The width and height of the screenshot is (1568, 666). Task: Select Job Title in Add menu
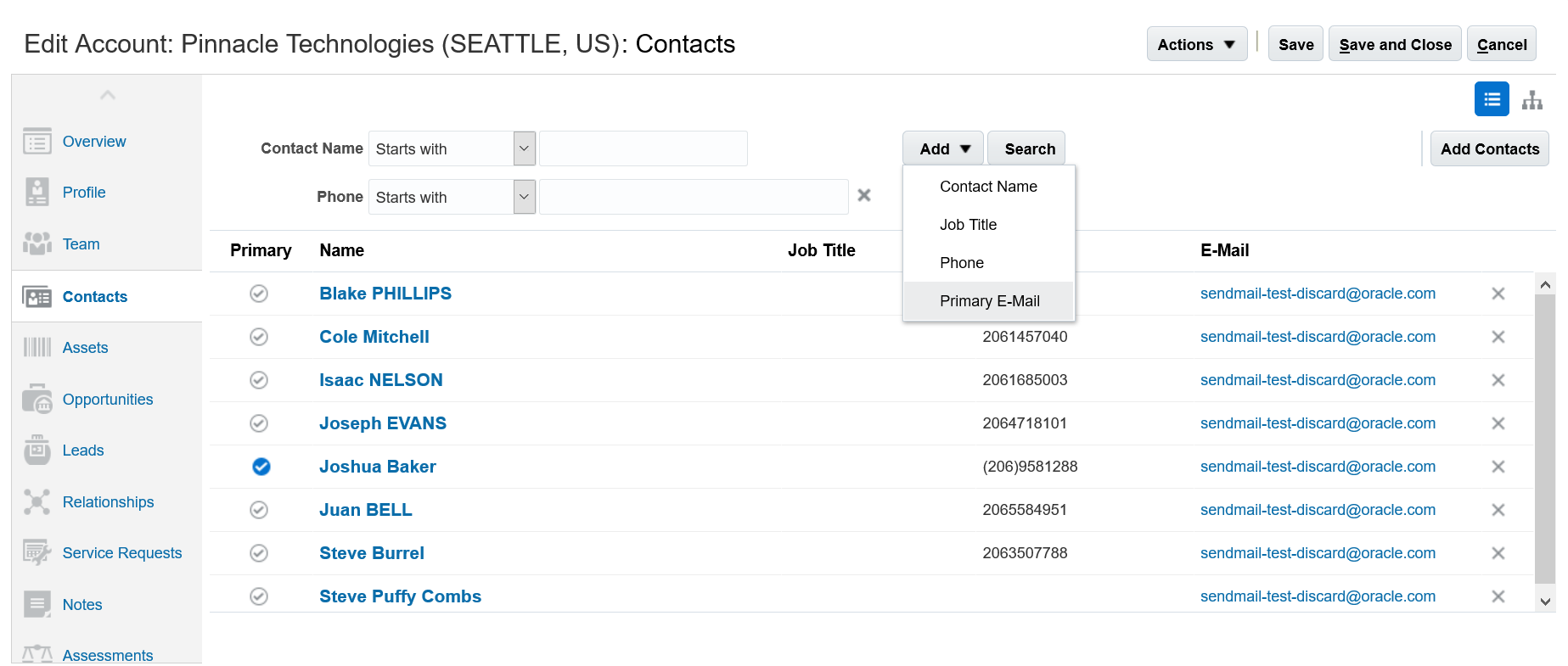968,225
